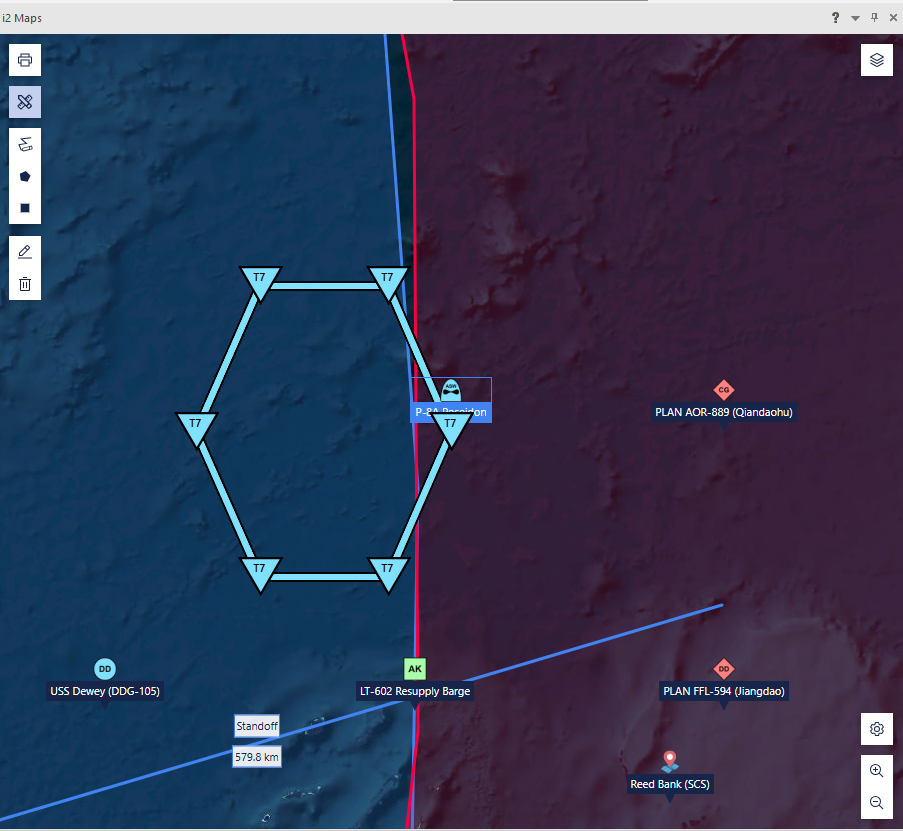This screenshot has width=903, height=831.
Task: Expand the panel options dropdown arrow
Action: tap(855, 18)
